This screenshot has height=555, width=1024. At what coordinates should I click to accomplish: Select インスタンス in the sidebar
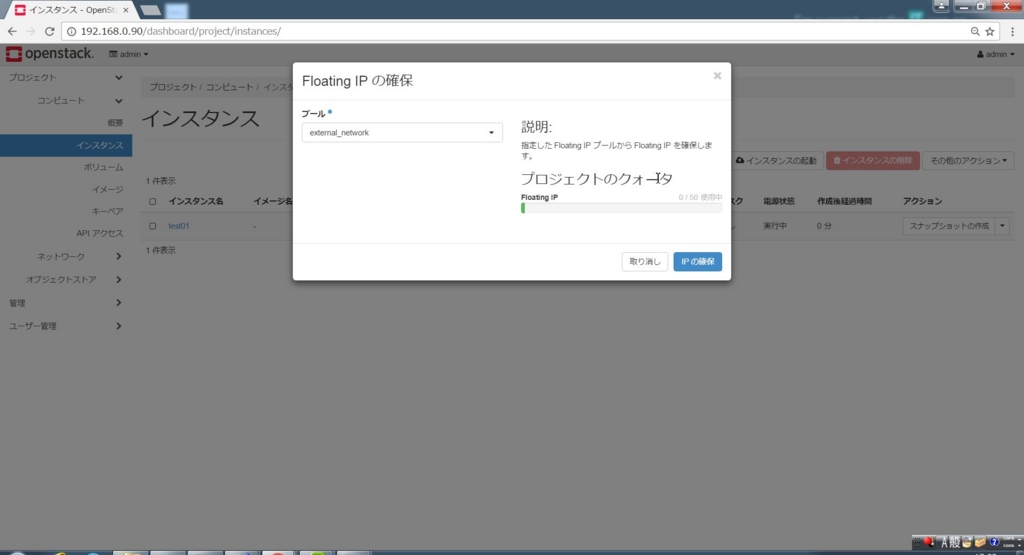click(65, 145)
